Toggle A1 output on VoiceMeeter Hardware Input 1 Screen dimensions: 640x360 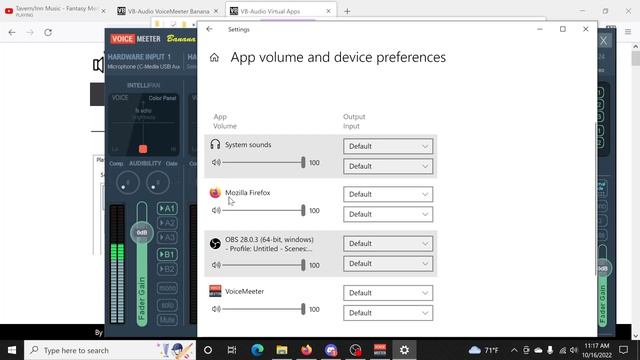(167, 209)
